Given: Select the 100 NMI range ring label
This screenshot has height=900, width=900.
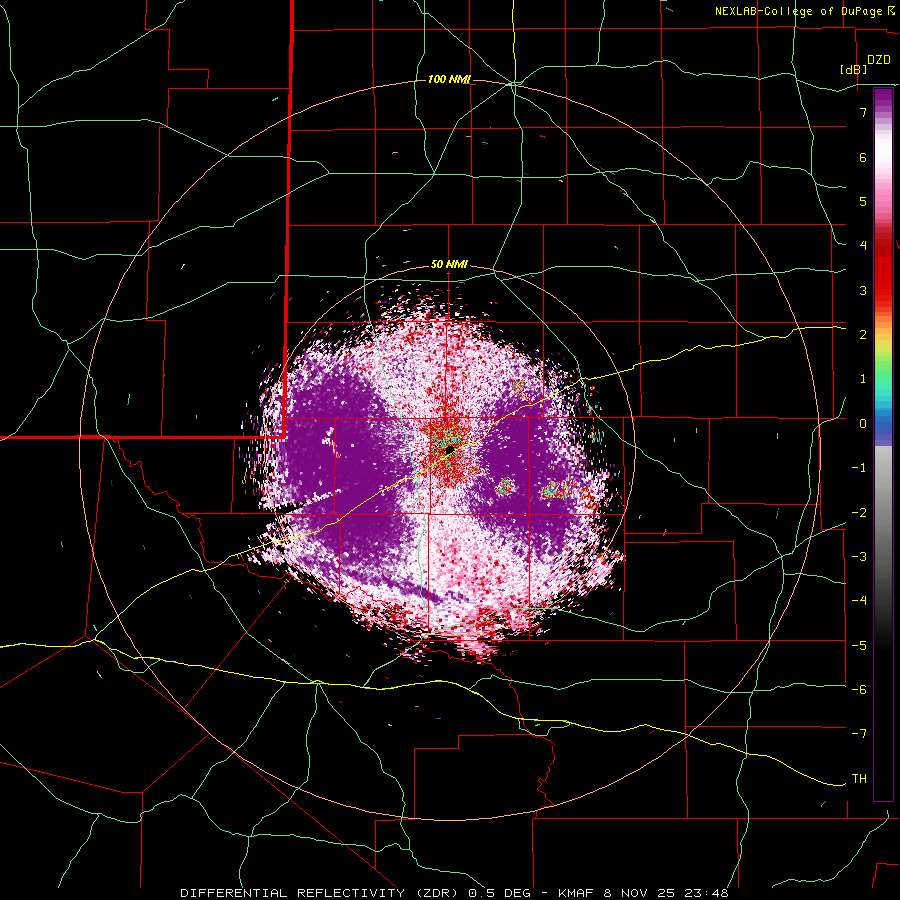Looking at the screenshot, I should pyautogui.click(x=449, y=79).
